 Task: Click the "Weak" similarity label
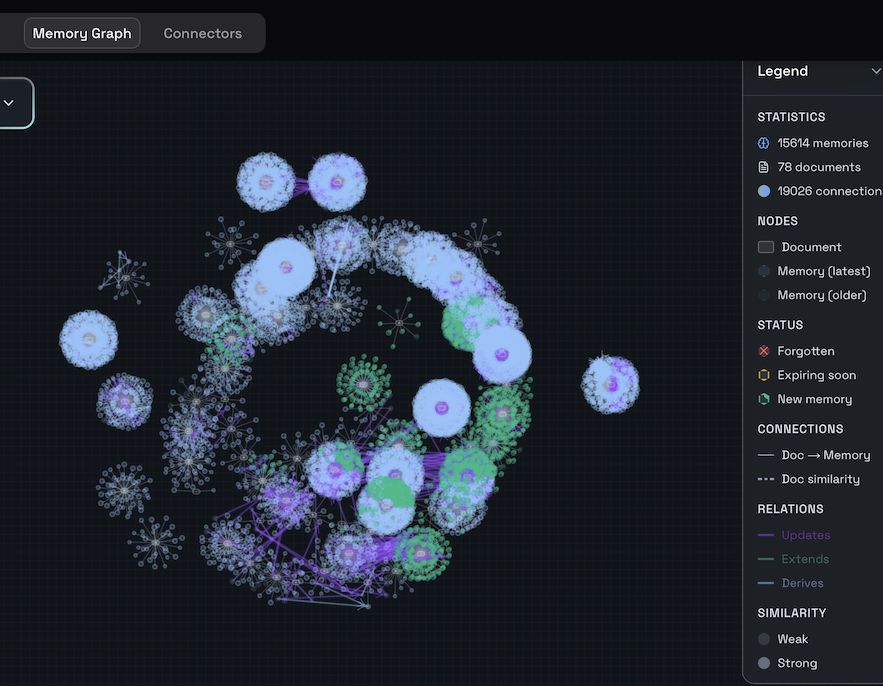click(792, 639)
